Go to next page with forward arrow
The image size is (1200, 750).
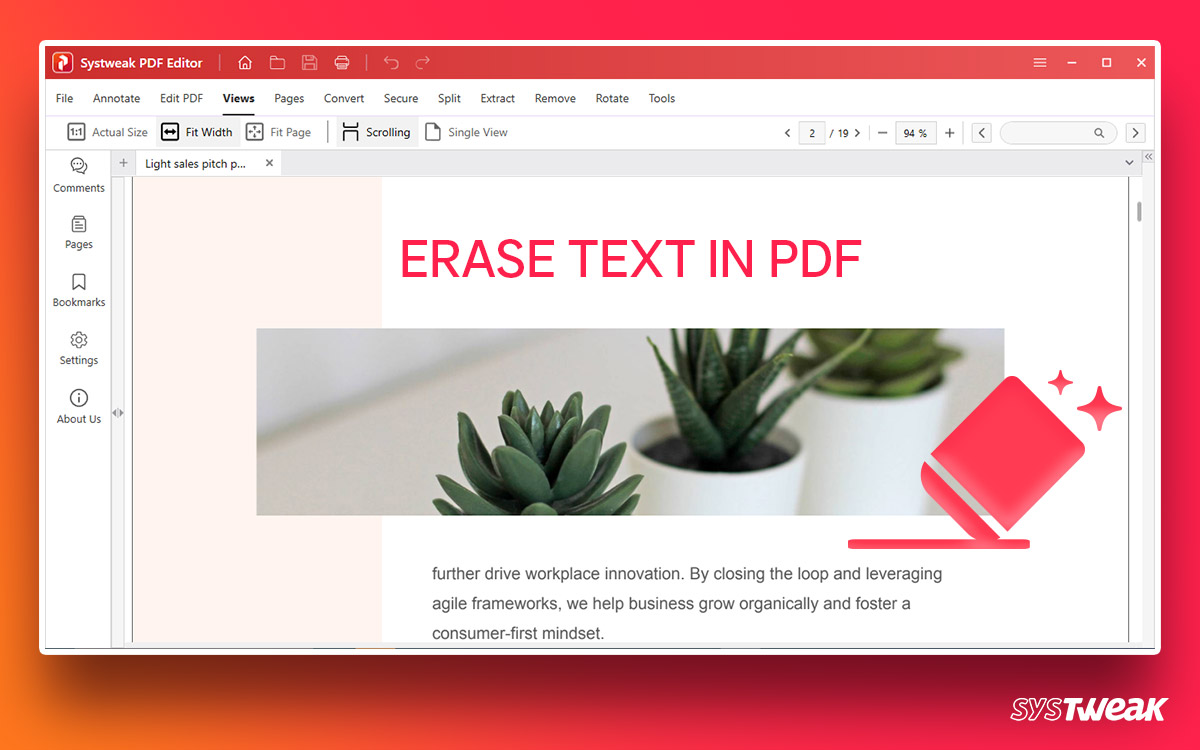(857, 132)
